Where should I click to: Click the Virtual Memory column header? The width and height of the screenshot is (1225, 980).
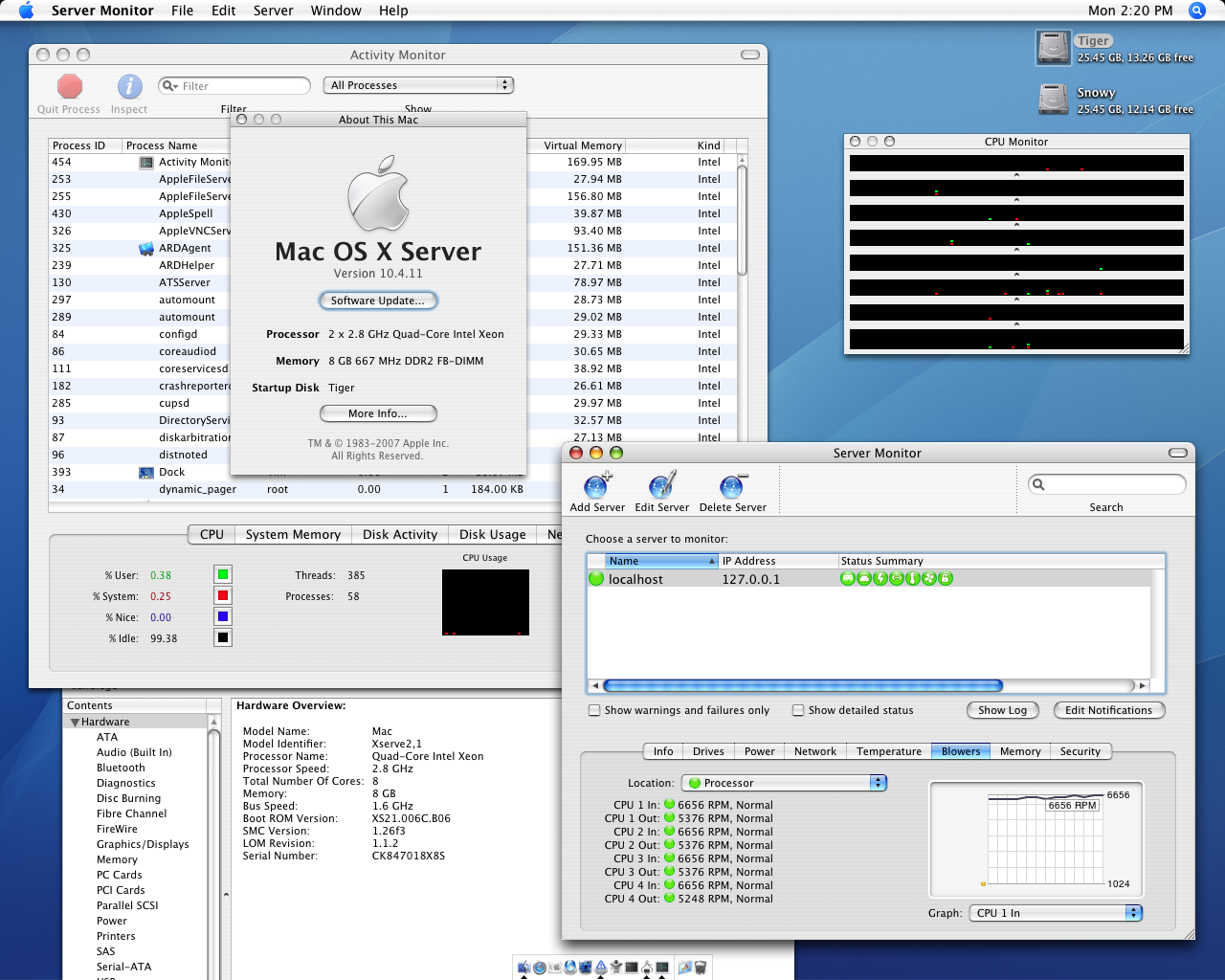pyautogui.click(x=583, y=145)
